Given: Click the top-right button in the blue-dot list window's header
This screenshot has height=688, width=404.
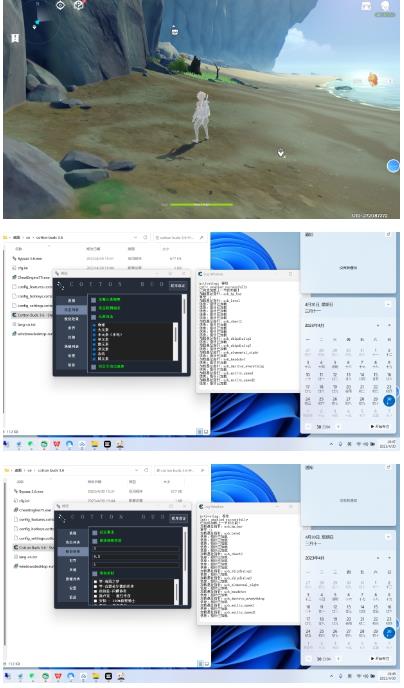Looking at the screenshot, I should (x=178, y=285).
